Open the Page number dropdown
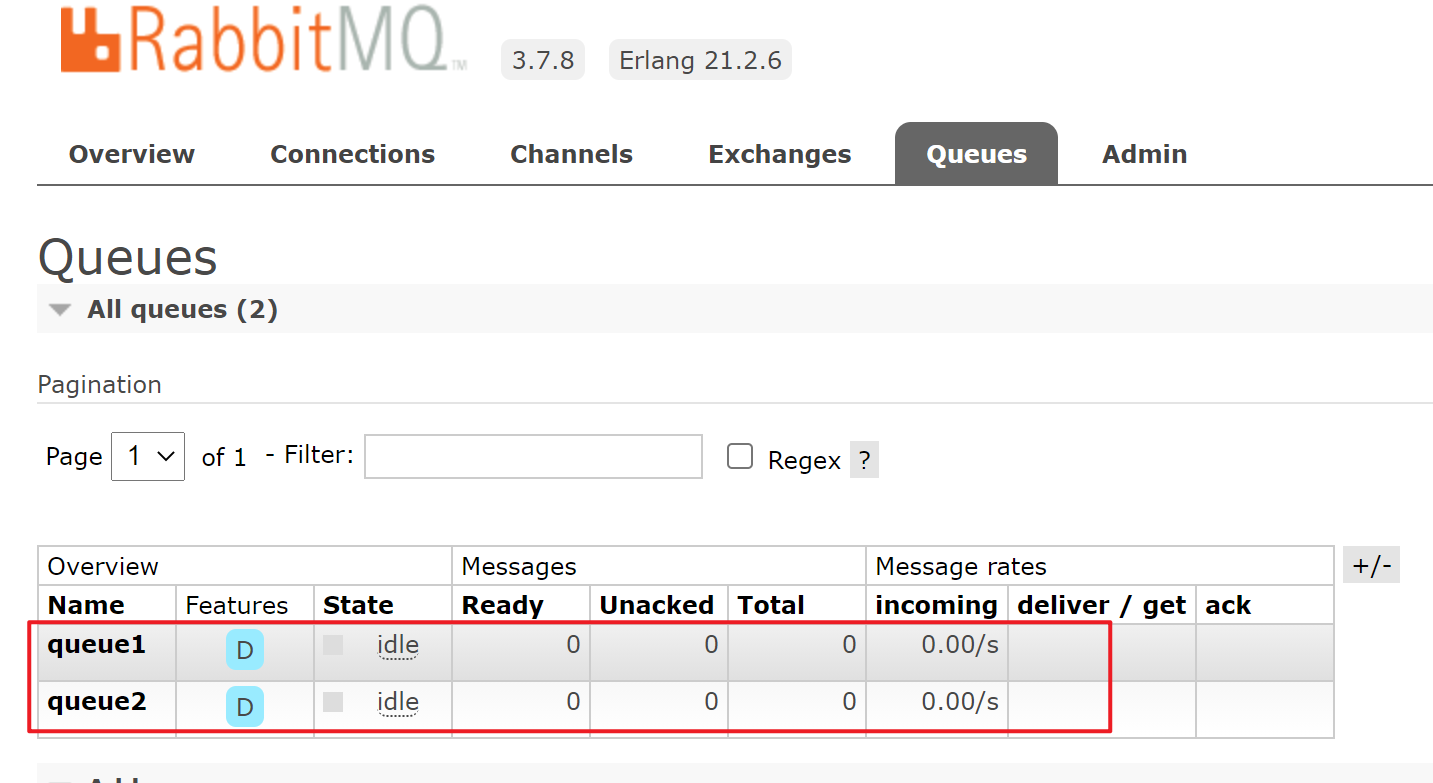The width and height of the screenshot is (1433, 783). click(x=148, y=457)
